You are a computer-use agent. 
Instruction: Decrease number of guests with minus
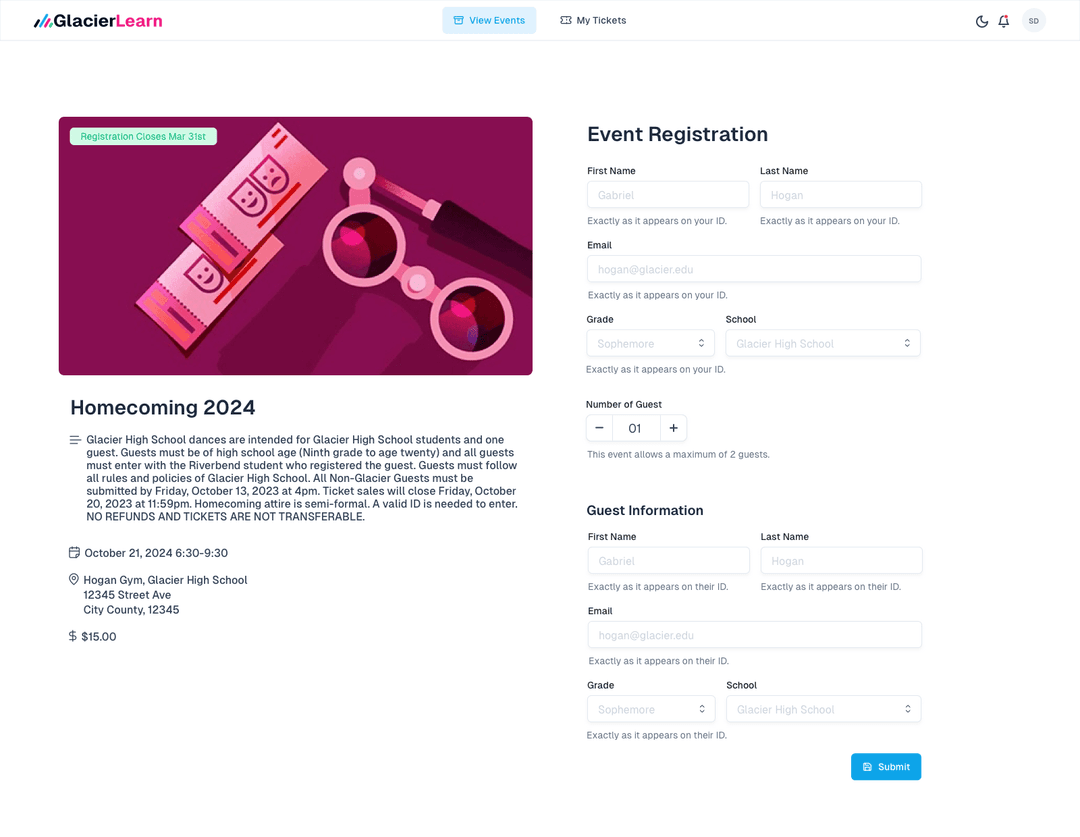(599, 428)
